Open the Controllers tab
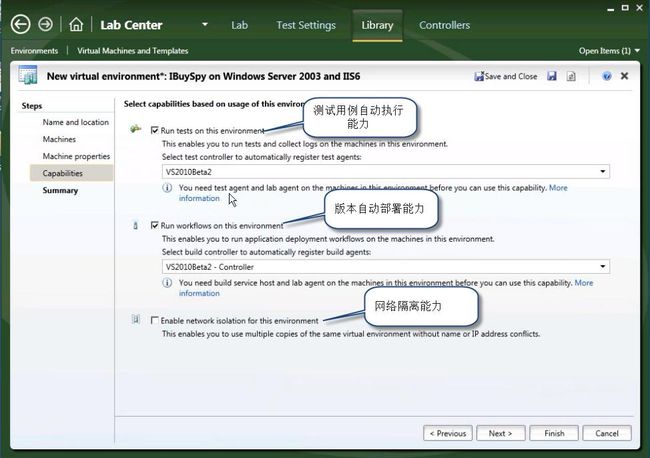Image resolution: width=650 pixels, height=458 pixels. click(444, 25)
